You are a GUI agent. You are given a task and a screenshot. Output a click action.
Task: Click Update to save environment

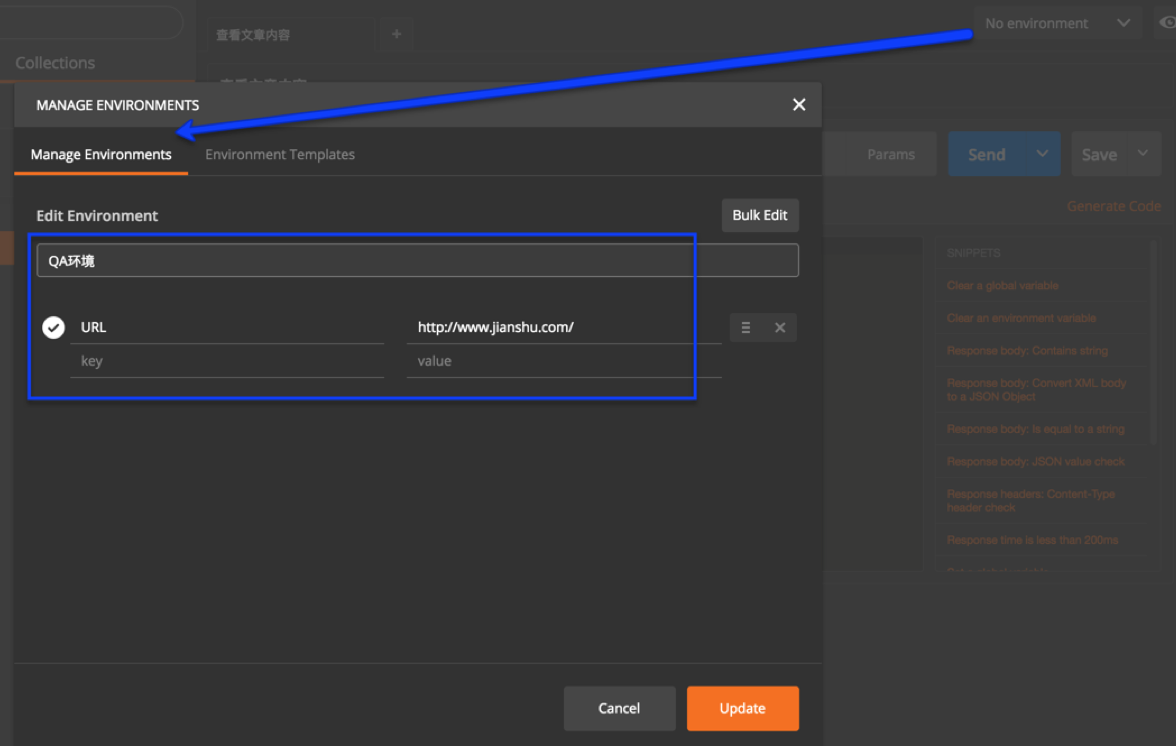742,709
